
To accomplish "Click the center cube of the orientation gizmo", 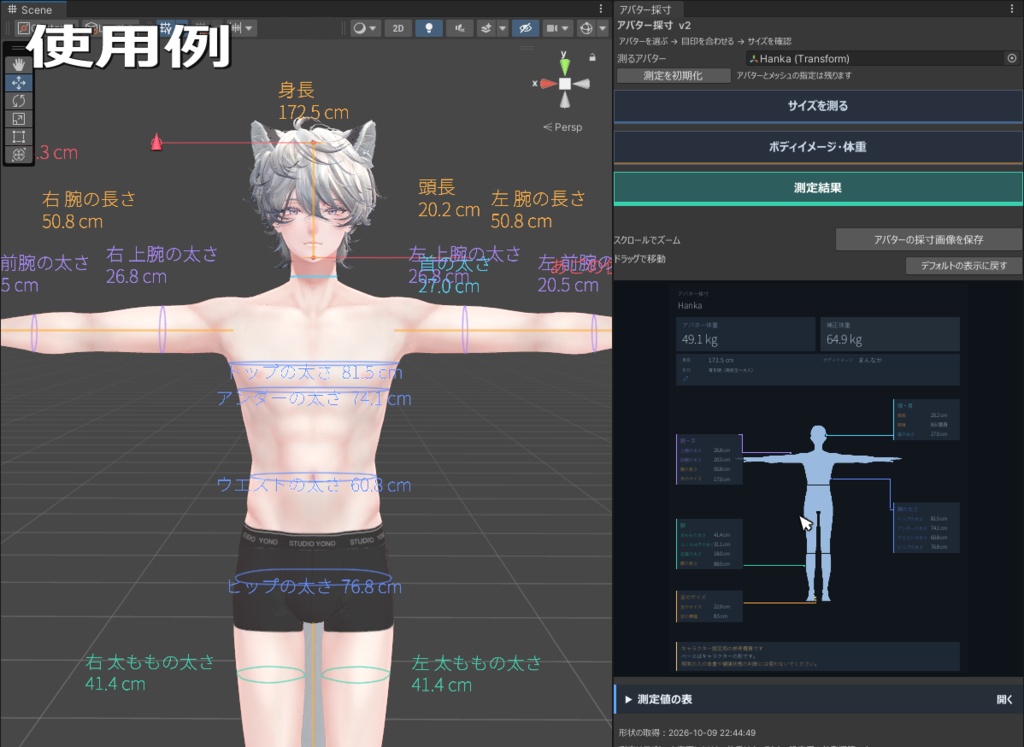I will (565, 84).
